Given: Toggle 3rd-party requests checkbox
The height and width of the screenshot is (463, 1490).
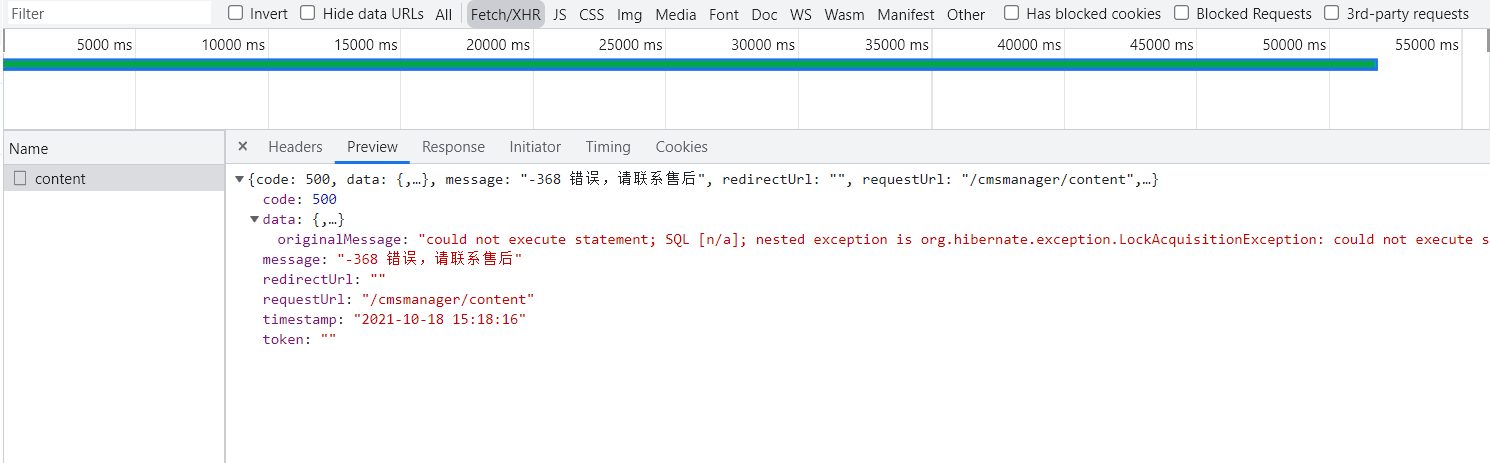Looking at the screenshot, I should (x=1332, y=13).
